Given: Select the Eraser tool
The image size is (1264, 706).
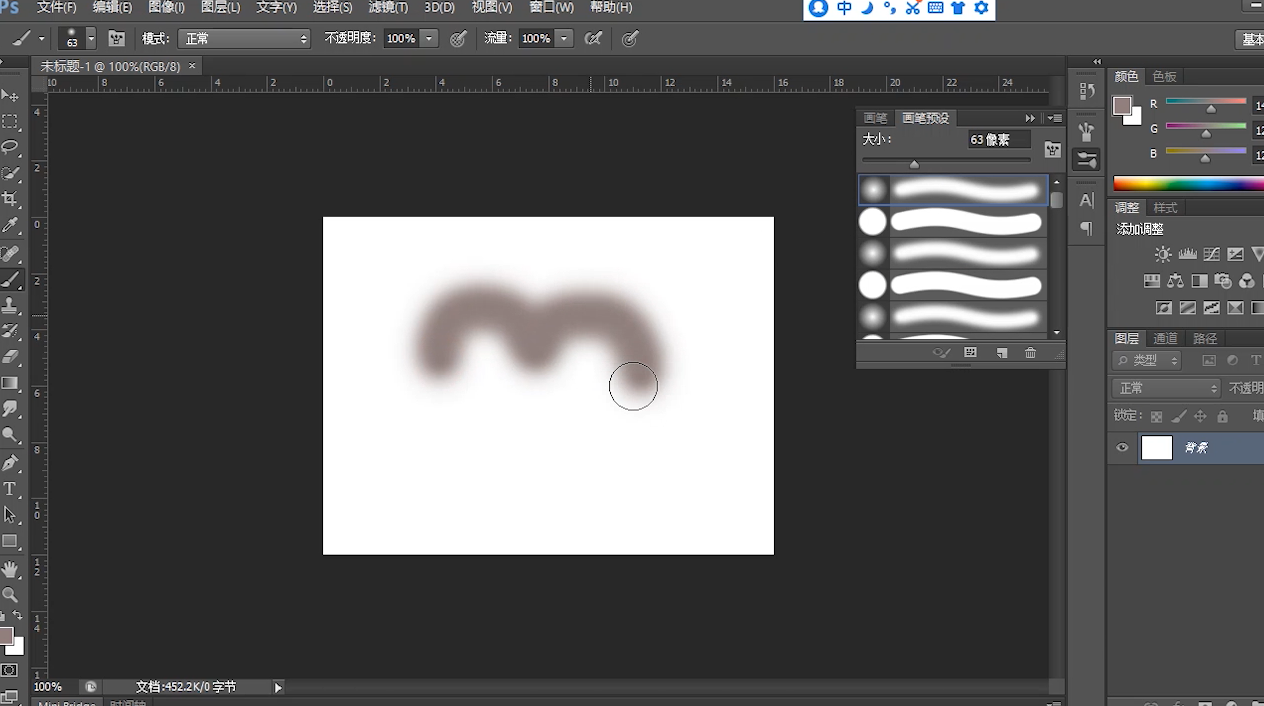Looking at the screenshot, I should coord(10,357).
